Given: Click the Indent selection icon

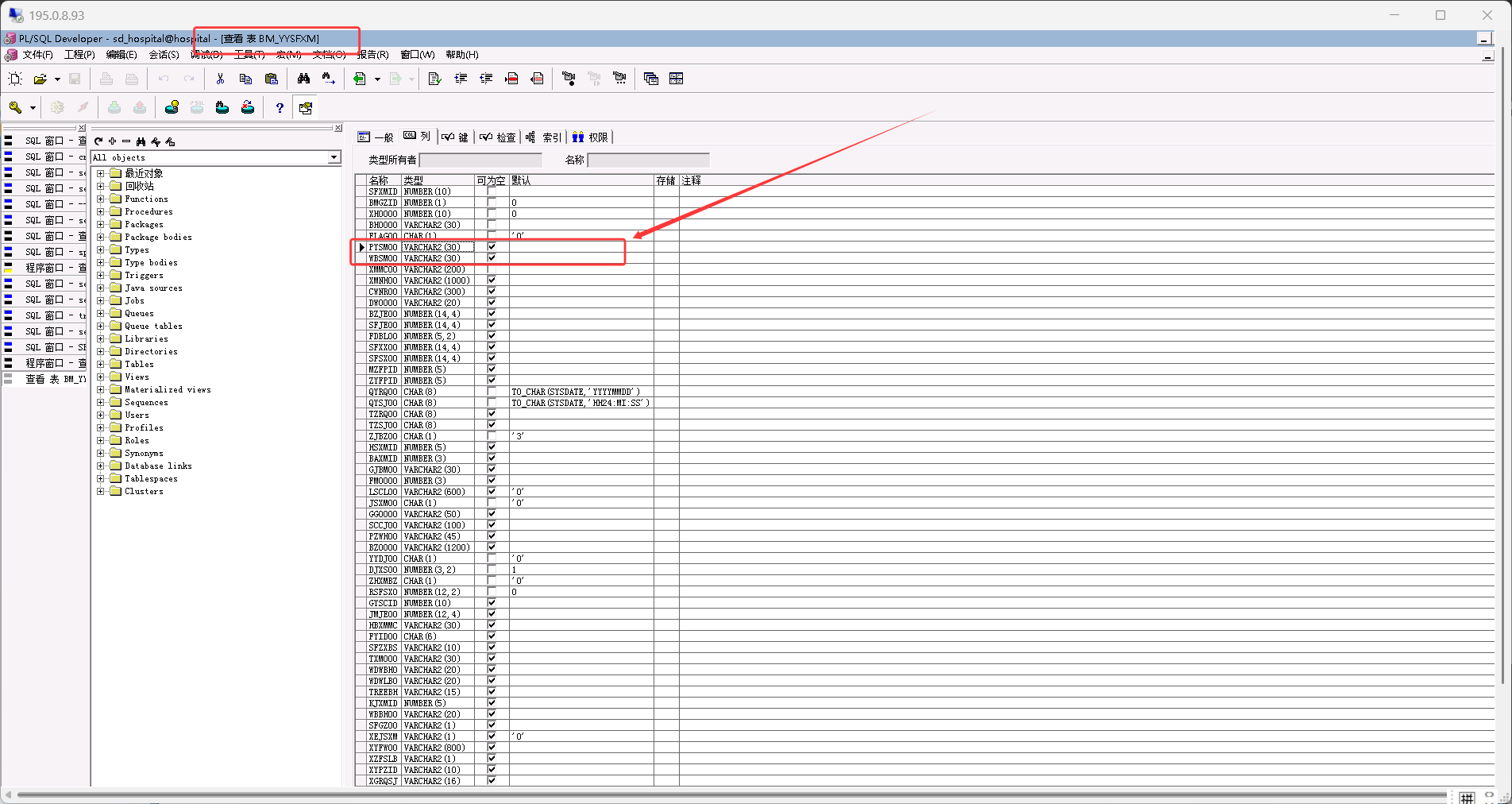Looking at the screenshot, I should [x=461, y=79].
